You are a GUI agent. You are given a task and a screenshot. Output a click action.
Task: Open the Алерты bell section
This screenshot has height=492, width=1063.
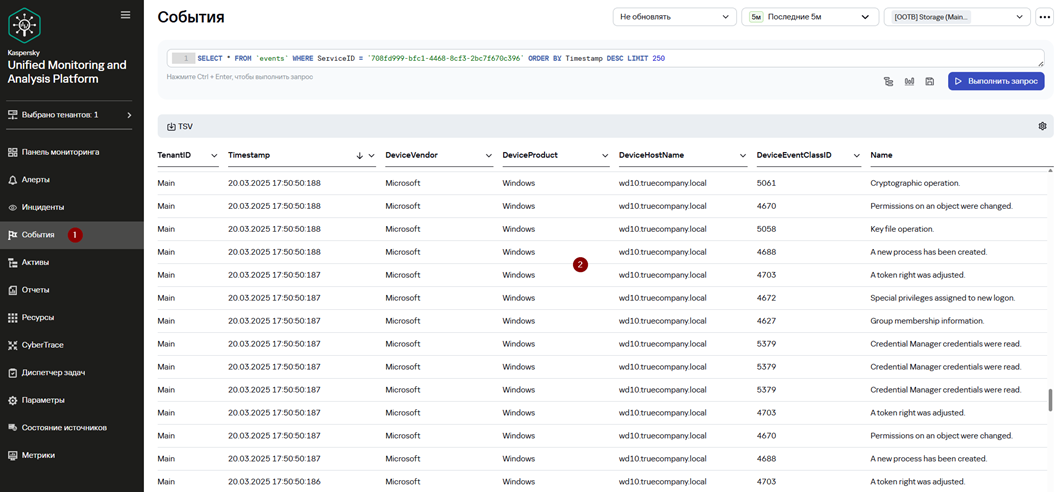(x=72, y=180)
